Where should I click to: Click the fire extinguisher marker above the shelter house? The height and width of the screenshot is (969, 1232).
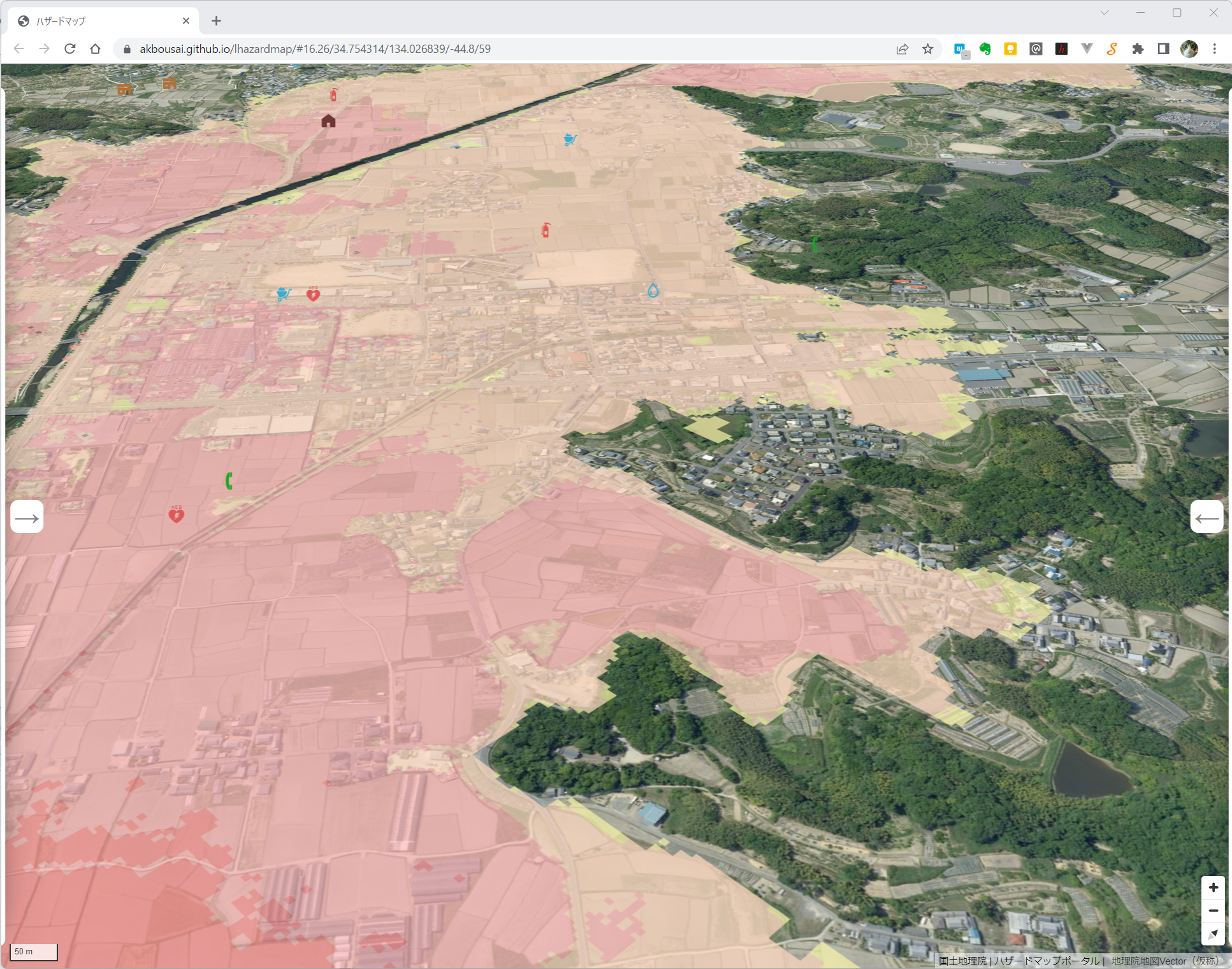pos(333,95)
